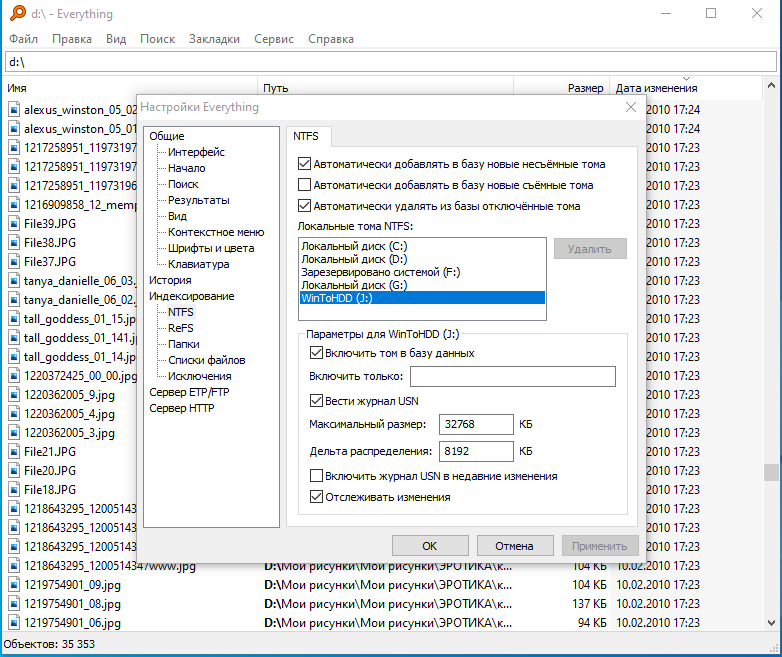Viewport: 782px width, 657px height.
Task: Select Клавиатура in settings tree
Action: pyautogui.click(x=198, y=264)
